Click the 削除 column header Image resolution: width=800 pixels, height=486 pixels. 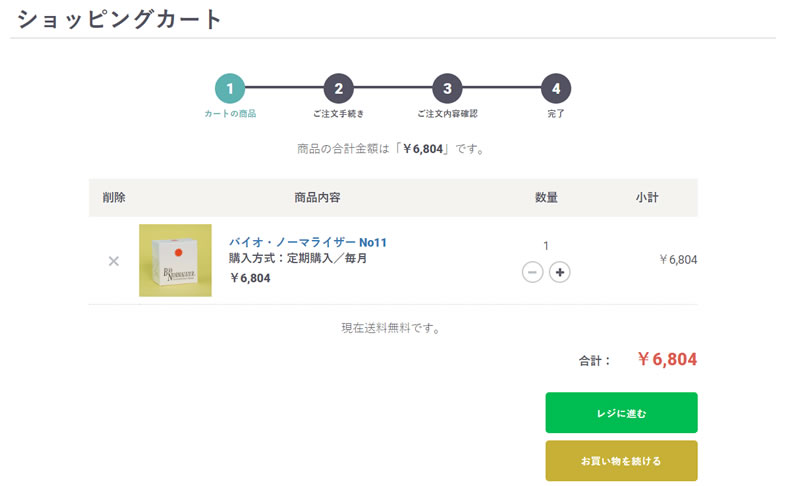[x=114, y=198]
